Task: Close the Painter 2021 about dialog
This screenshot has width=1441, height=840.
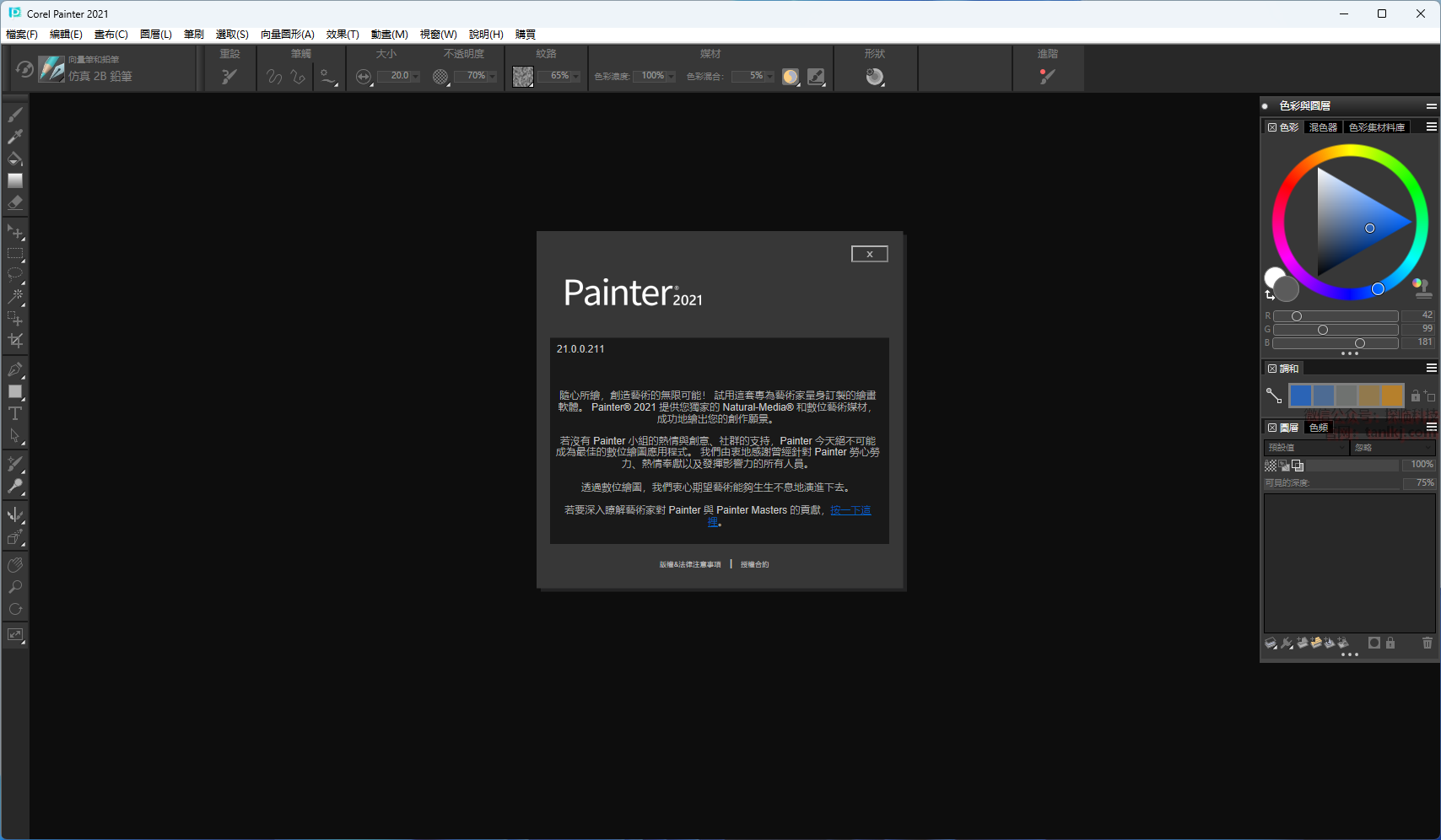Action: pos(869,254)
